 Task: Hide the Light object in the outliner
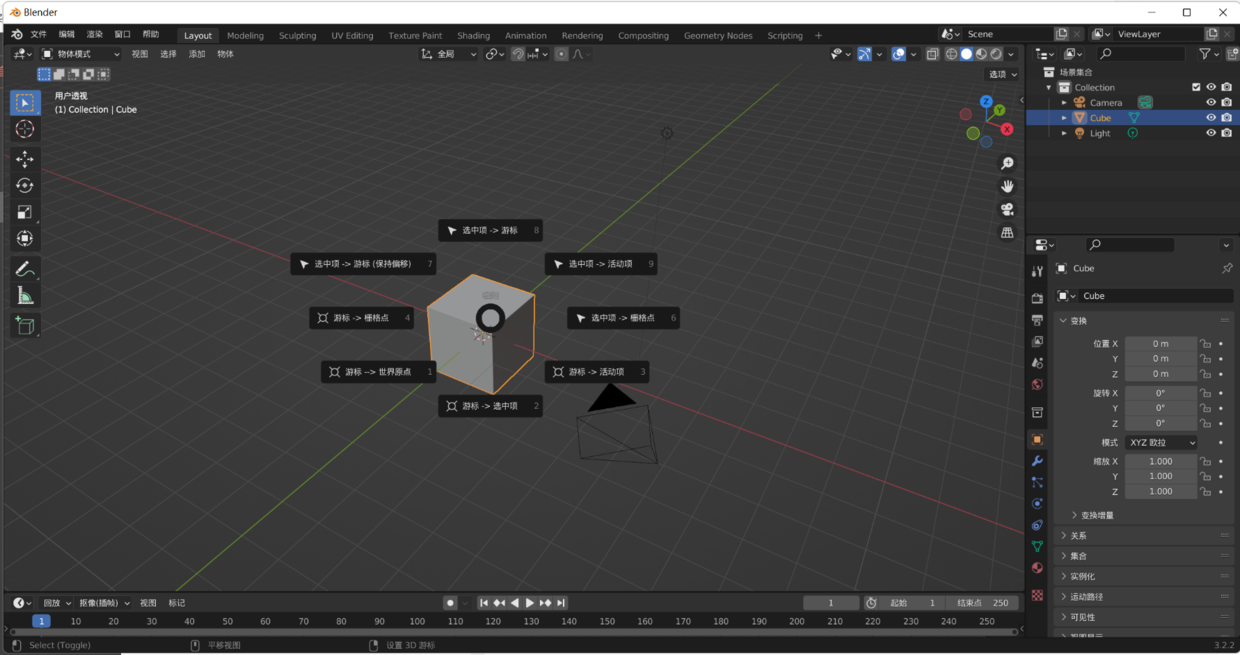tap(1210, 132)
